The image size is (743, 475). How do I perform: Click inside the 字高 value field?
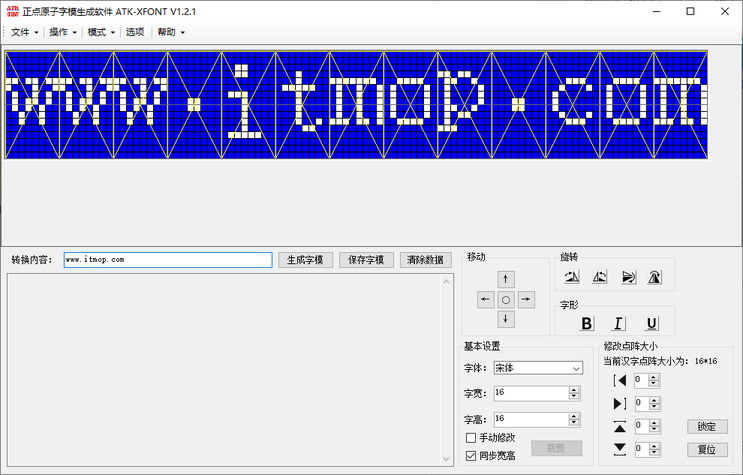click(531, 419)
